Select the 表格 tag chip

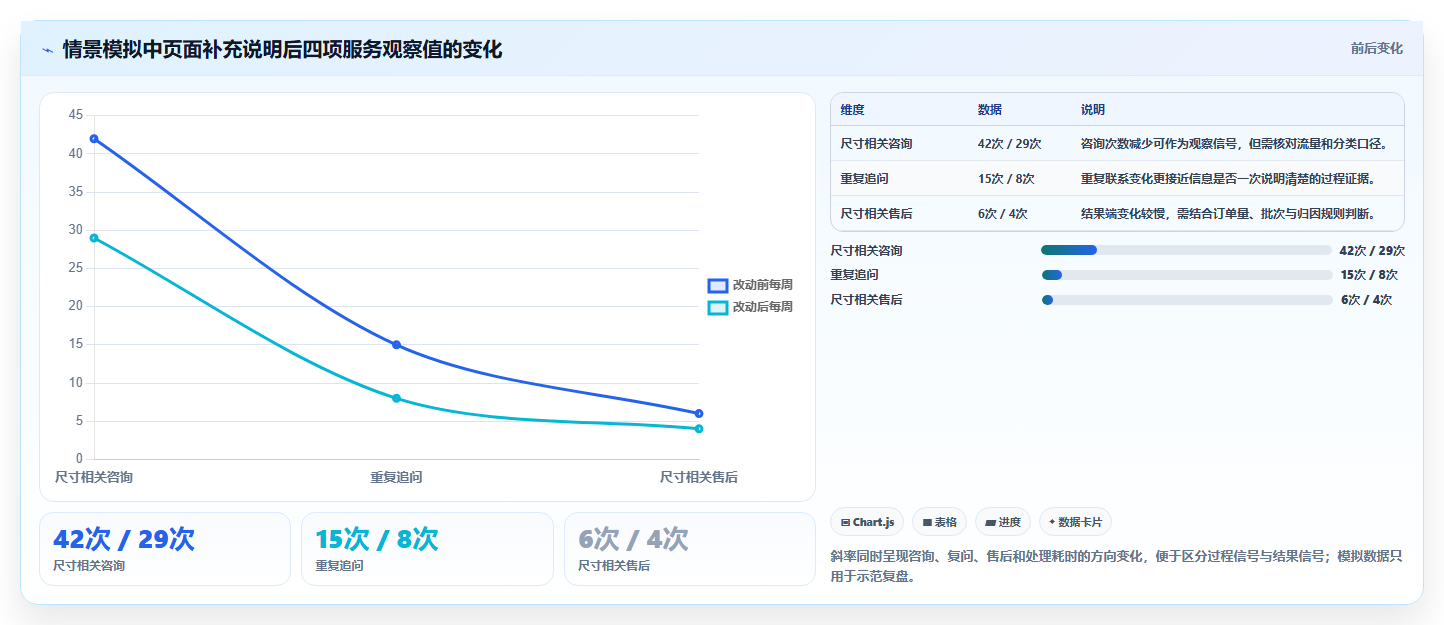pos(939,522)
